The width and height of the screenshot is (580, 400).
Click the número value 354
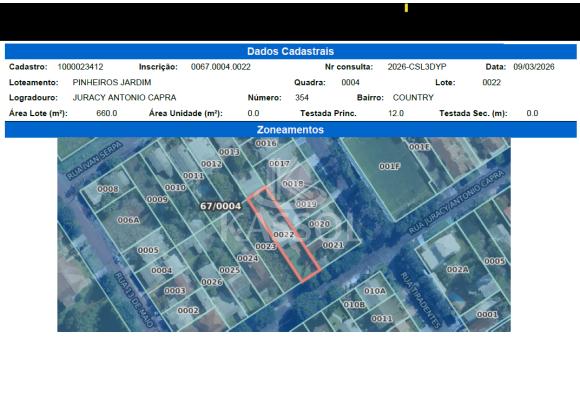pyautogui.click(x=302, y=98)
